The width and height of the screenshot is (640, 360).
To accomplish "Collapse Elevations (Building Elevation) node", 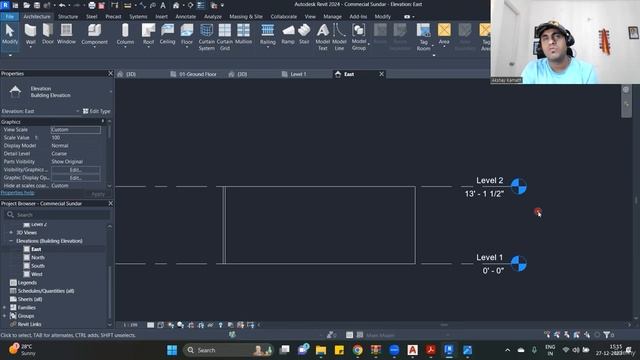I will pos(11,241).
